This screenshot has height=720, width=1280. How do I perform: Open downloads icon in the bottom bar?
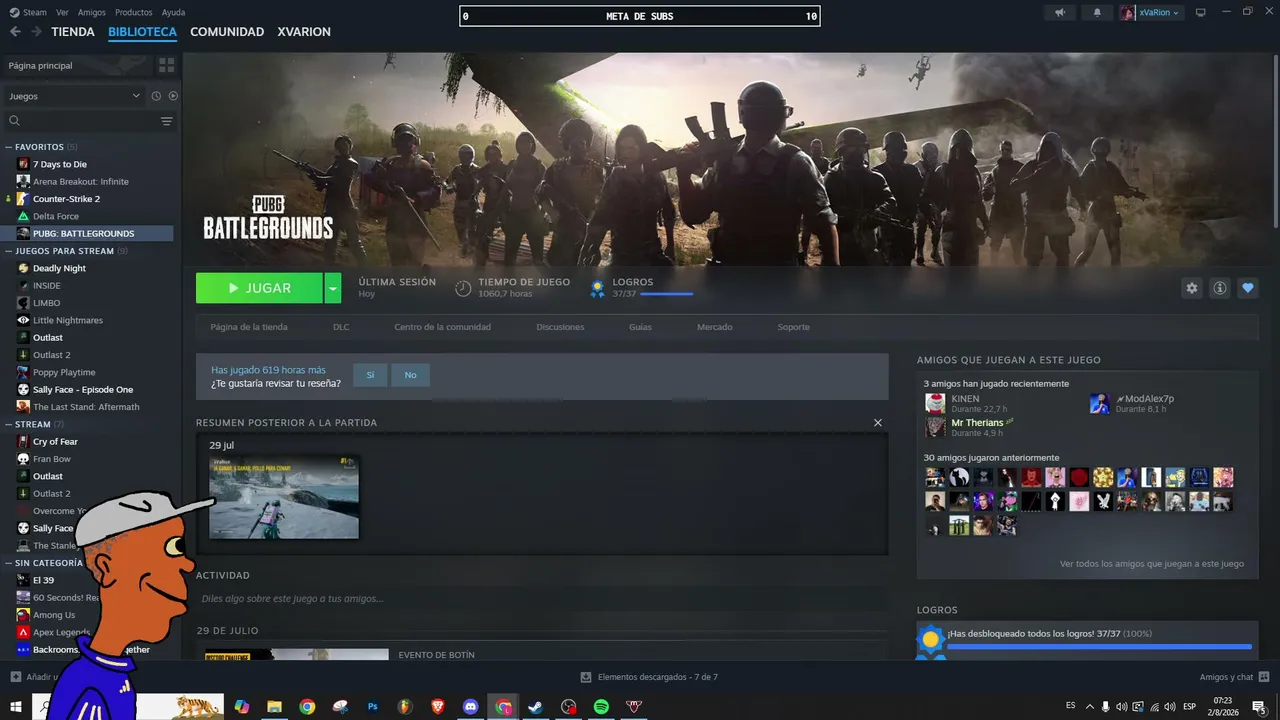586,677
